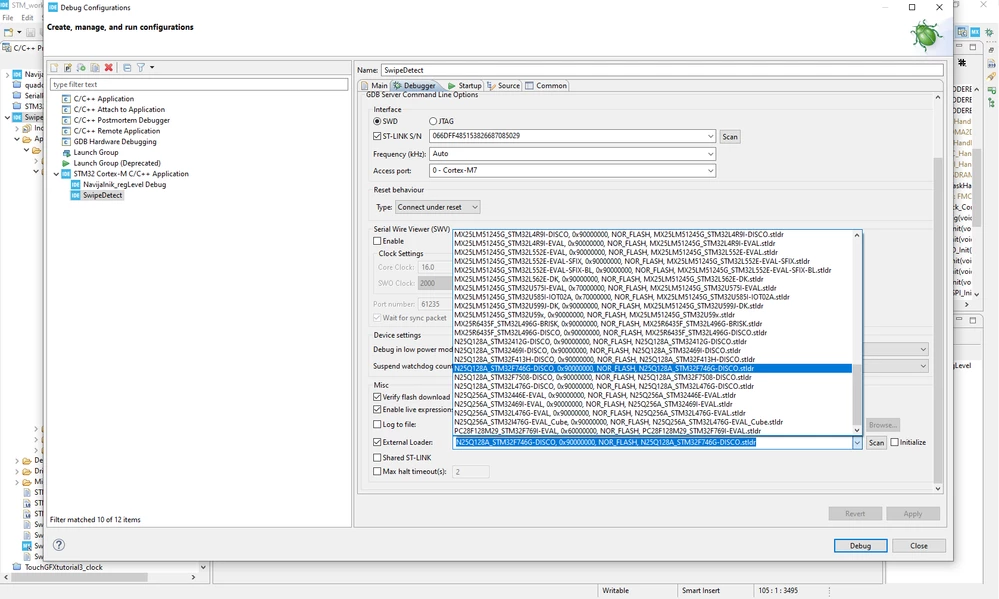This screenshot has height=599, width=999.
Task: Open the Access port dropdown
Action: 710,171
